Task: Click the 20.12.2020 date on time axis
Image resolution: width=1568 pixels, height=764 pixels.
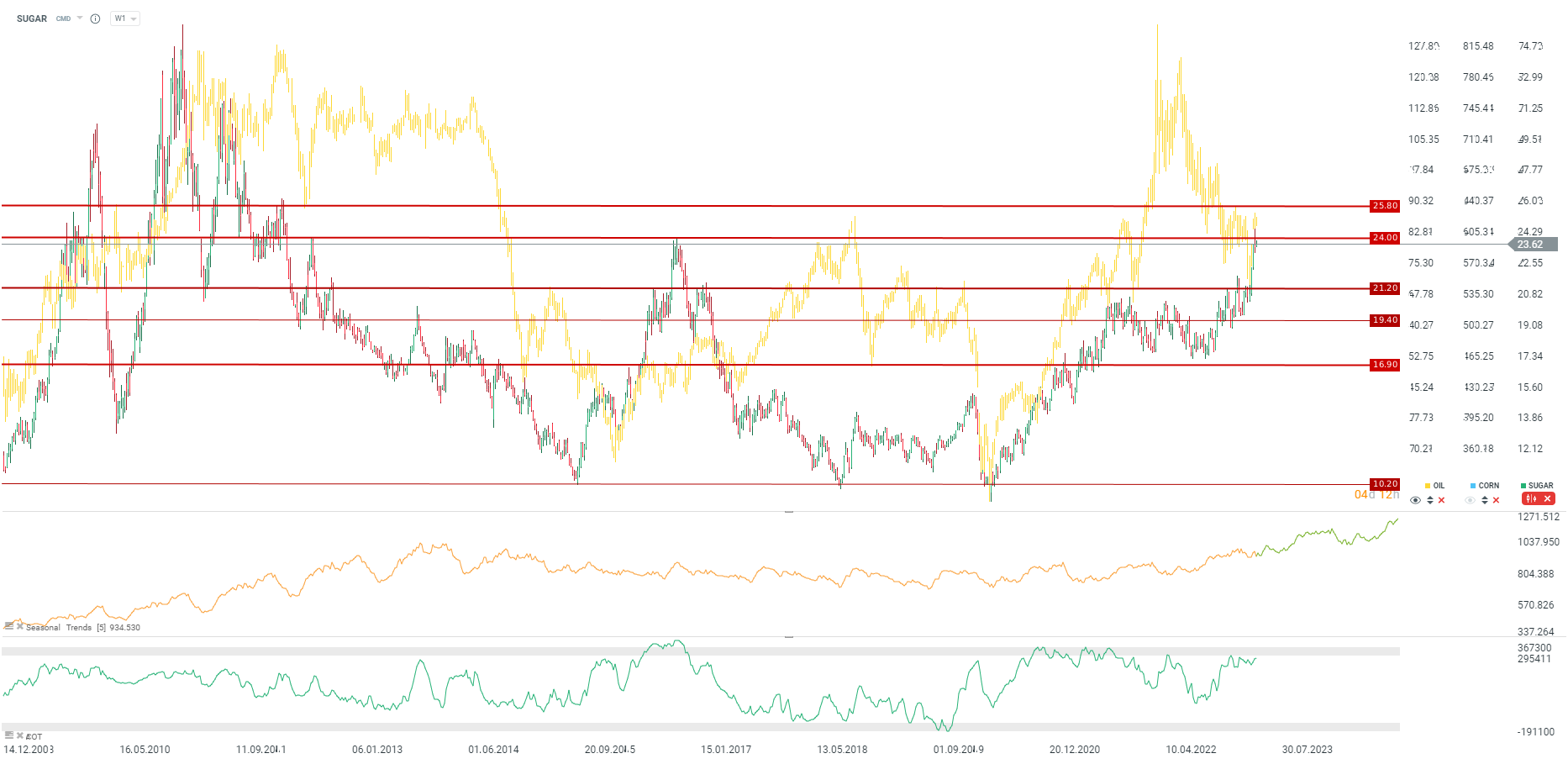Action: (x=1075, y=750)
